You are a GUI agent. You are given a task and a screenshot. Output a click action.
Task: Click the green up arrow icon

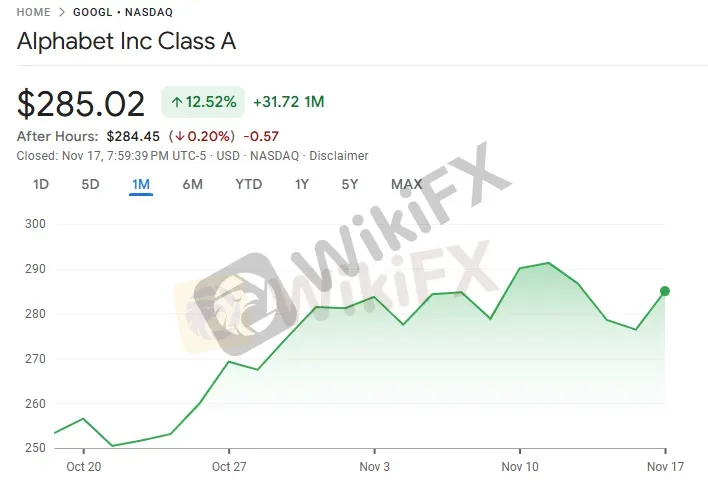point(177,102)
